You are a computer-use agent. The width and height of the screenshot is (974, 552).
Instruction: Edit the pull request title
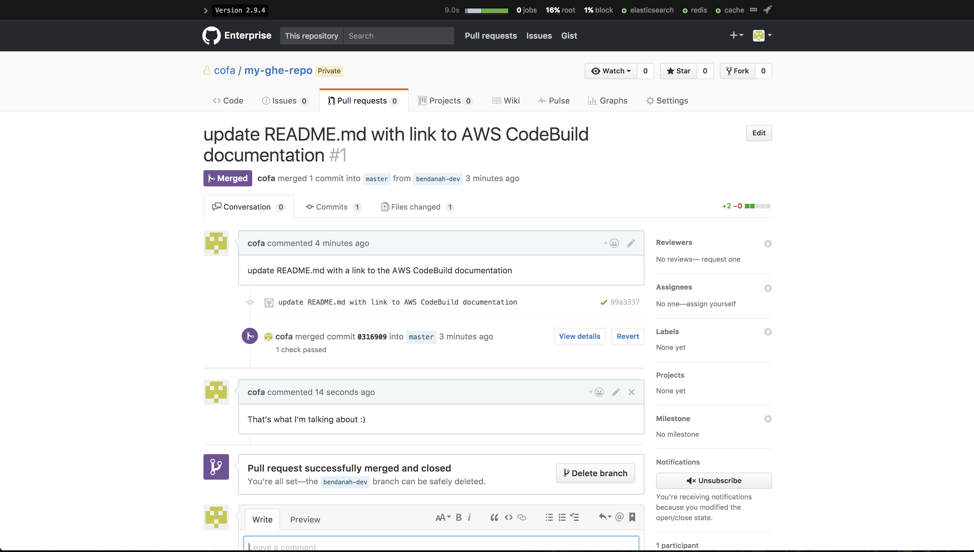click(758, 133)
